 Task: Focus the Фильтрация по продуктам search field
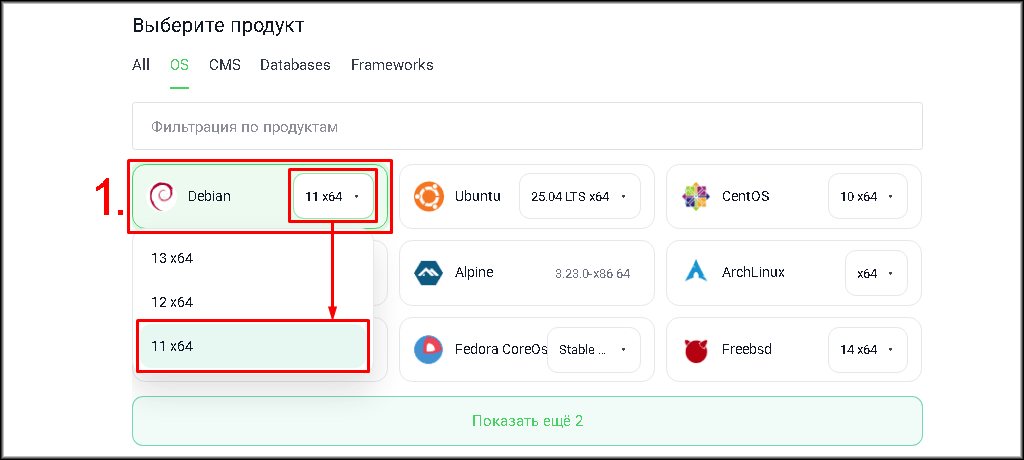coord(527,127)
